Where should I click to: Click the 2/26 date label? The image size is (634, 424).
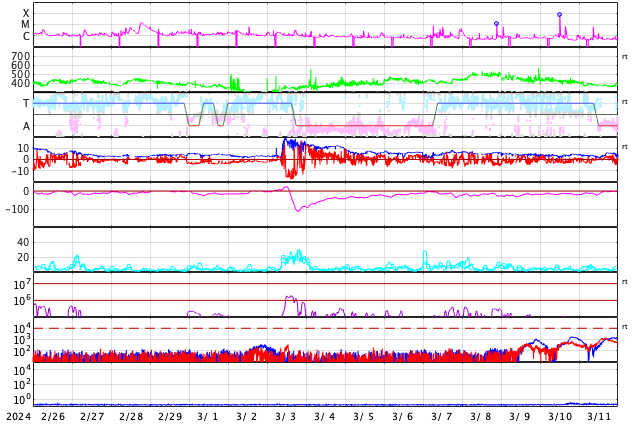[53, 416]
